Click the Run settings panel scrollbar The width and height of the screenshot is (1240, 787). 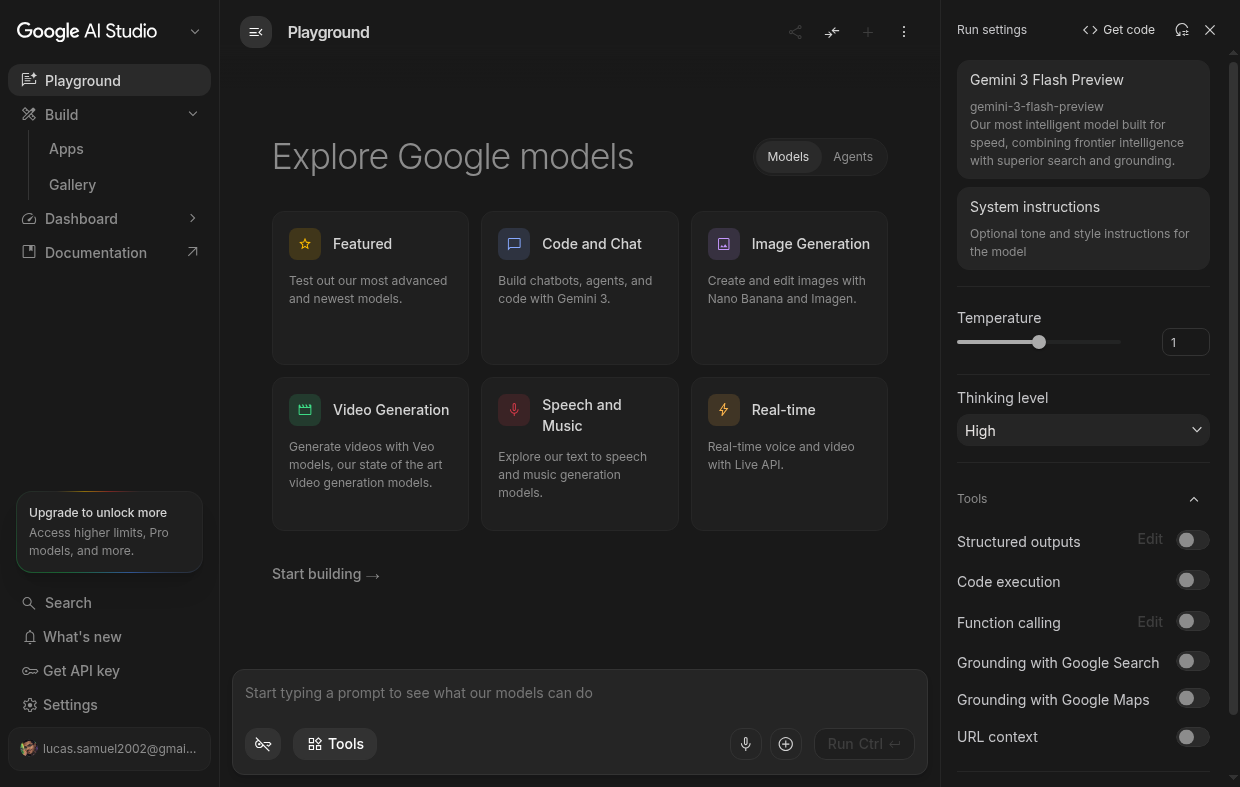tap(1233, 390)
